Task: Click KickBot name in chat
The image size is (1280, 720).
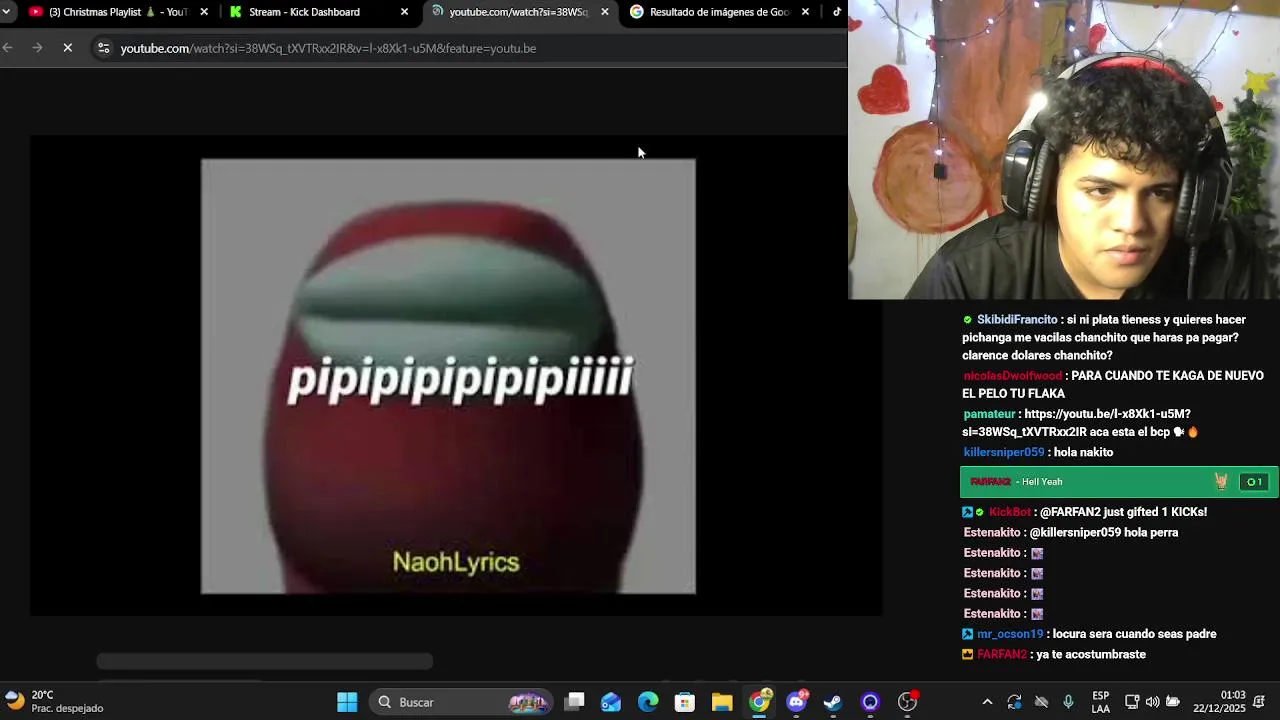Action: coord(1009,512)
